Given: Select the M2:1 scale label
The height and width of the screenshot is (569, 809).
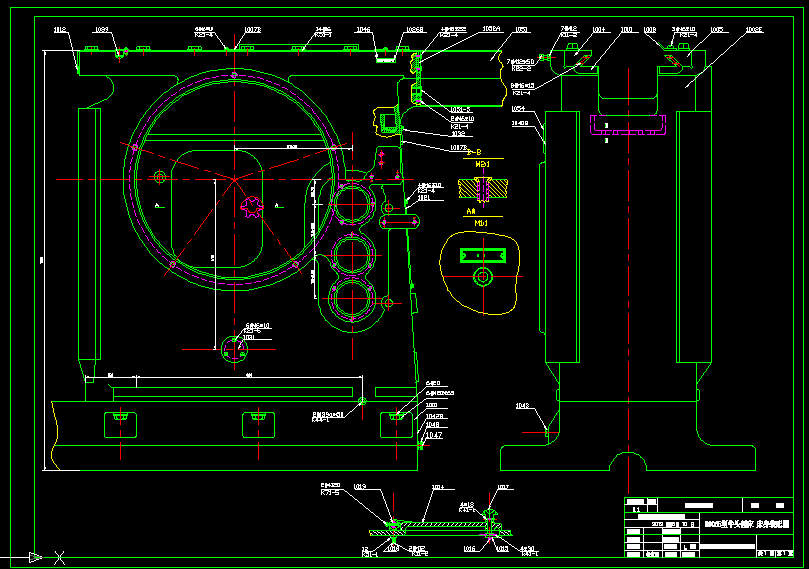Looking at the screenshot, I should coord(482,165).
